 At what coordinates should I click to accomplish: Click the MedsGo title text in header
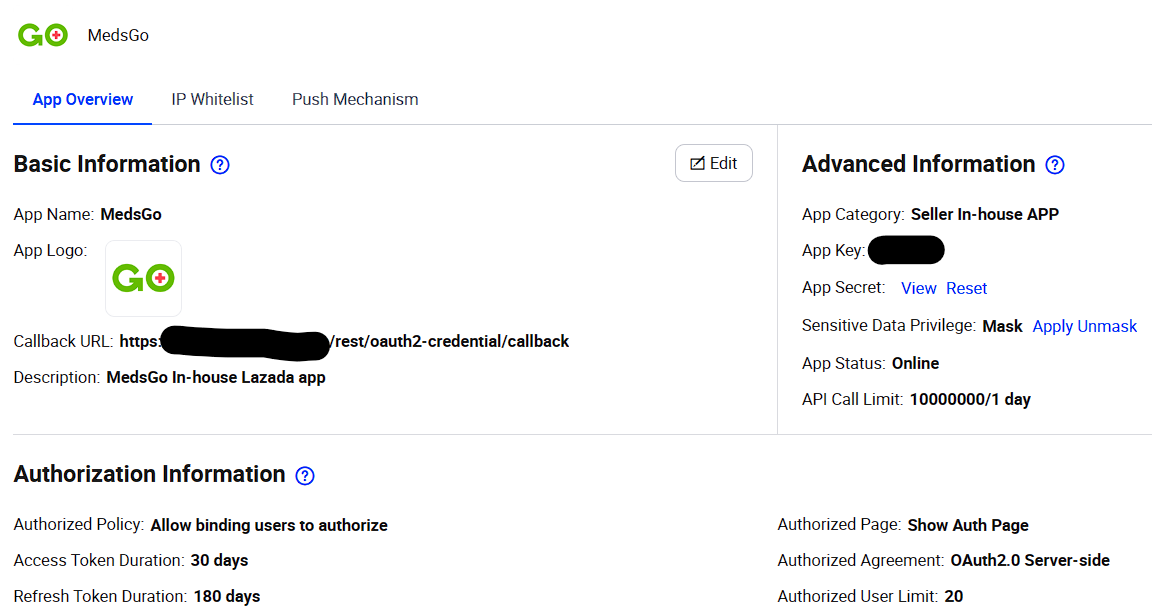[x=118, y=35]
